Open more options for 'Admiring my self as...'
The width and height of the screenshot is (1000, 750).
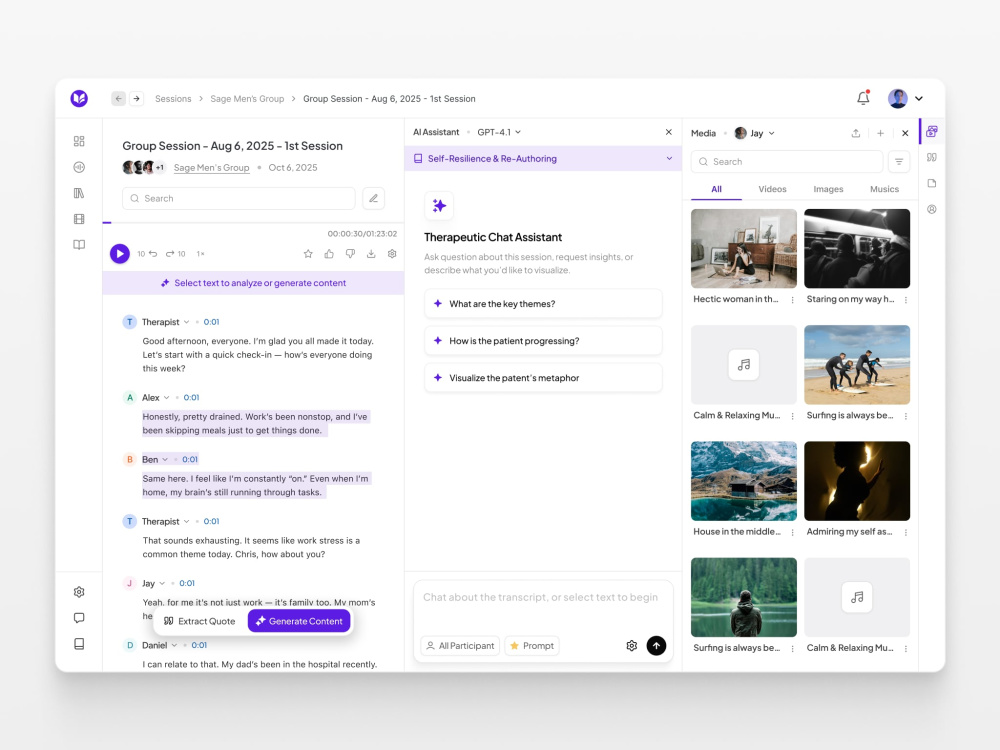point(906,532)
